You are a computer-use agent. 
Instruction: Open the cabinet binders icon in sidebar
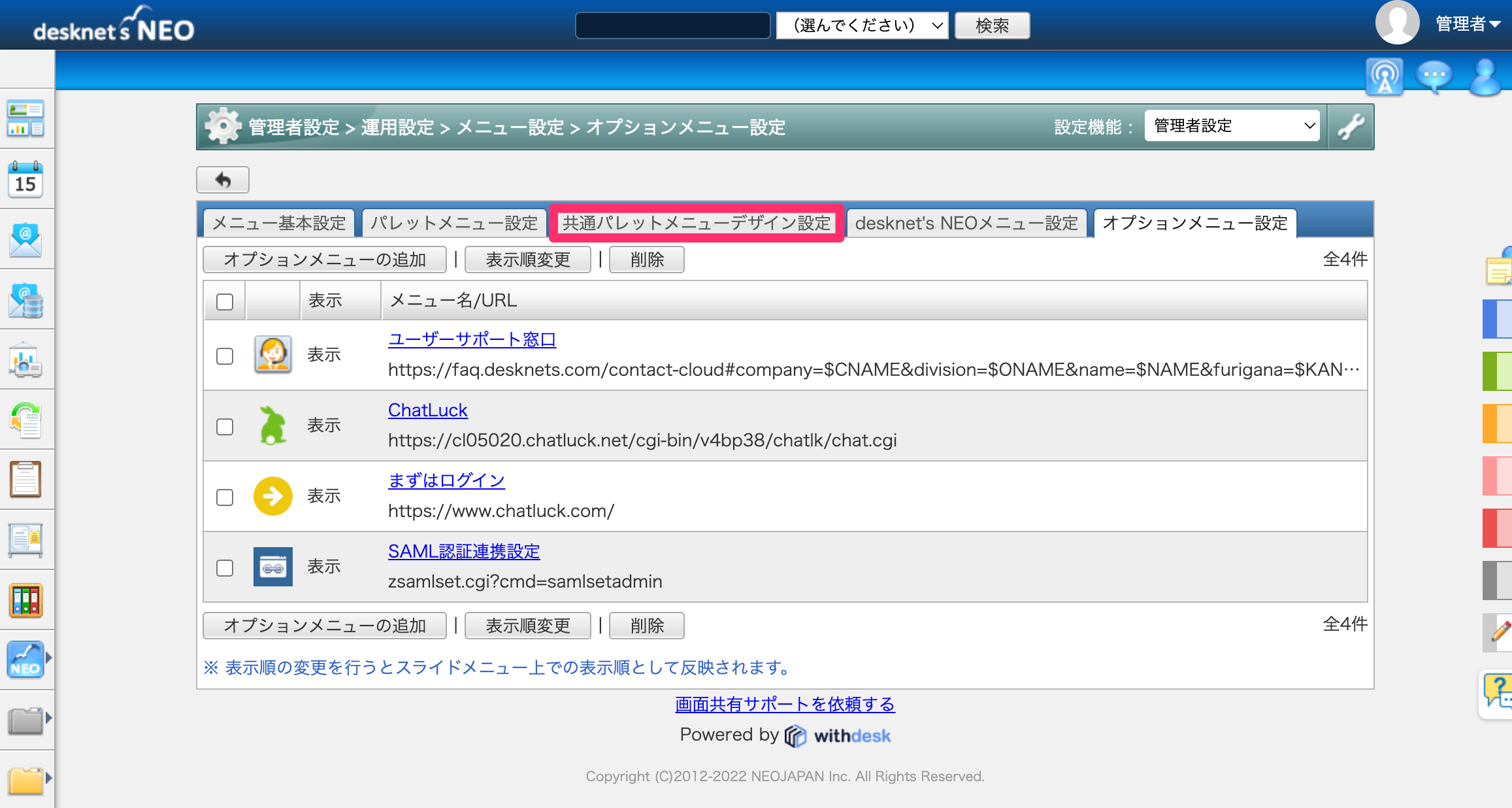(25, 600)
